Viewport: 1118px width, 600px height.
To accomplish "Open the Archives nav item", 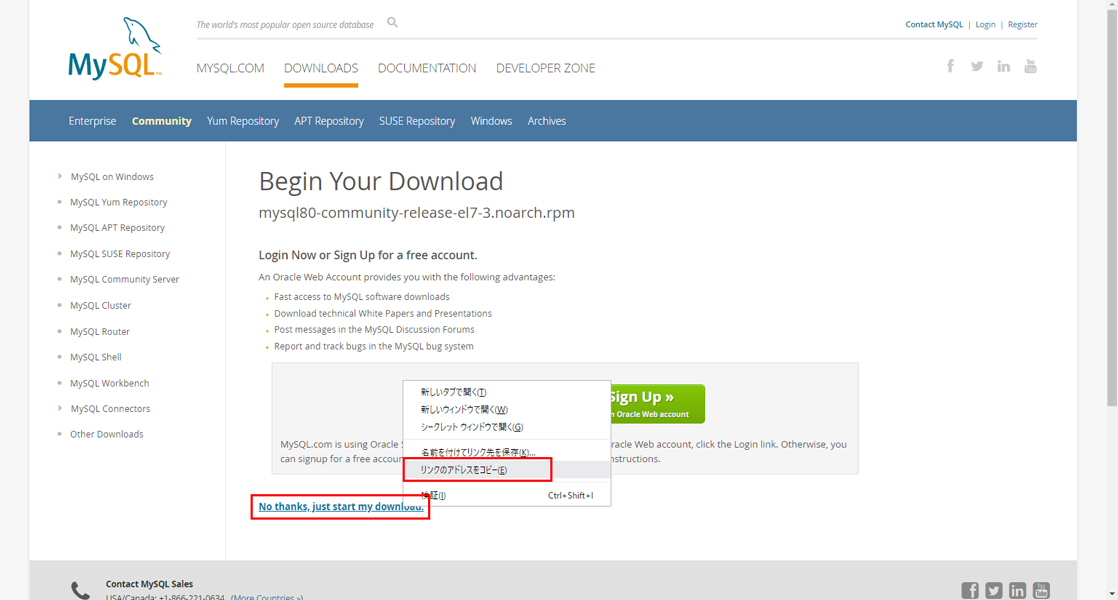I will [547, 121].
